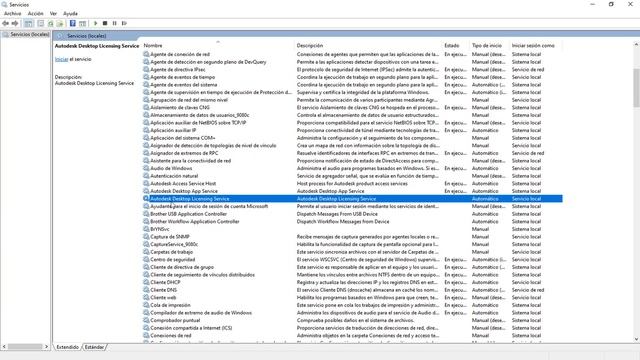Stop the service with the black square icon
The image size is (640, 360).
105,23
